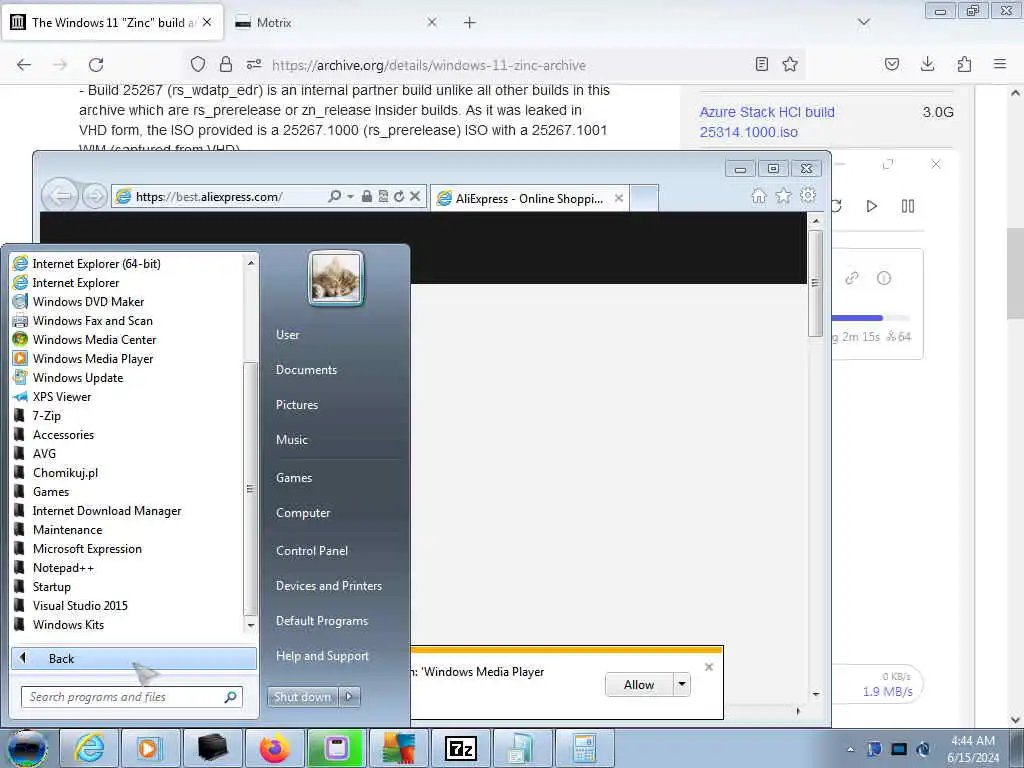Open IE Favorites star icon
Screen dimensions: 1024x768
(783, 196)
